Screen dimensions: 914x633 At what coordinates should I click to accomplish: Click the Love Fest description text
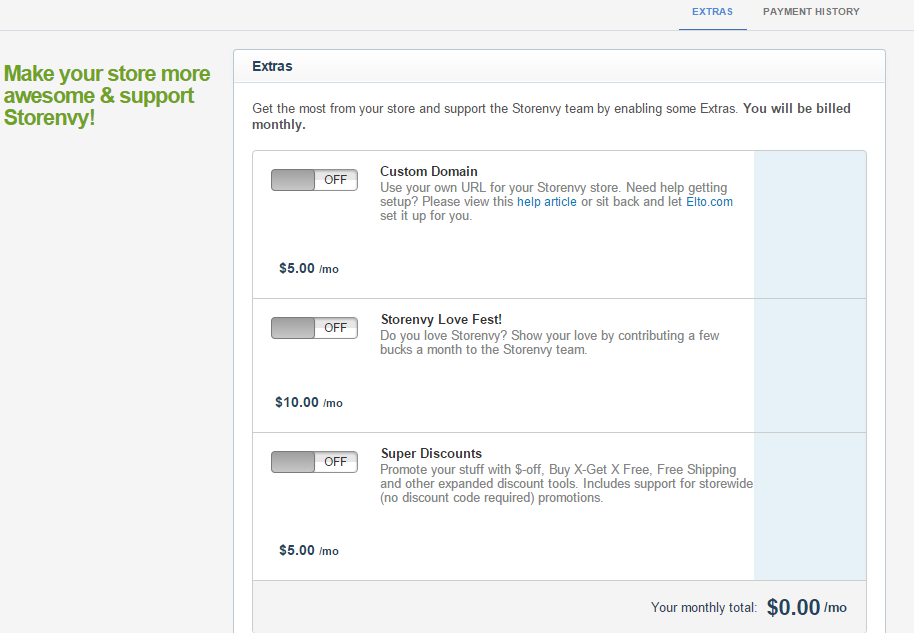pyautogui.click(x=549, y=343)
